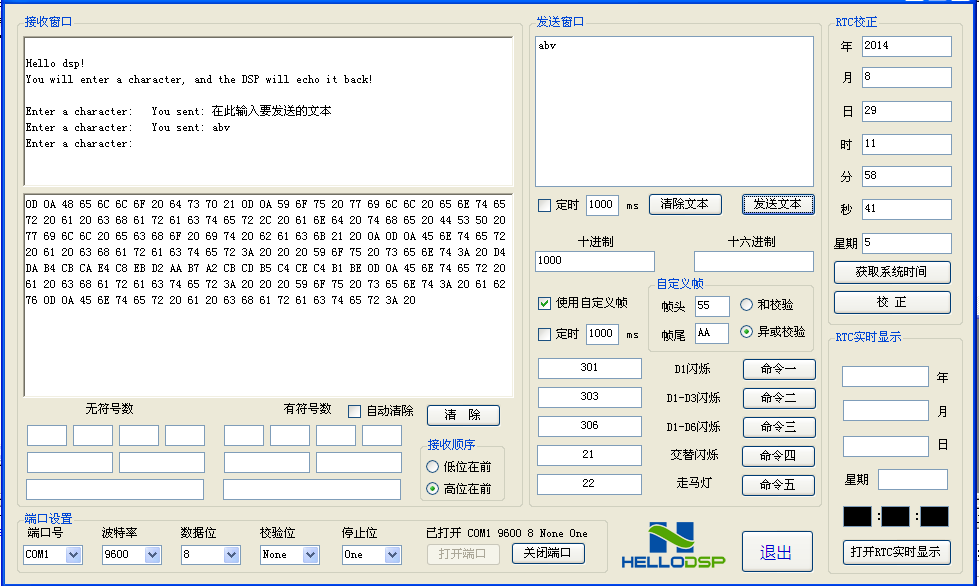Click the 十进制 field showing 1000

pyautogui.click(x=595, y=261)
